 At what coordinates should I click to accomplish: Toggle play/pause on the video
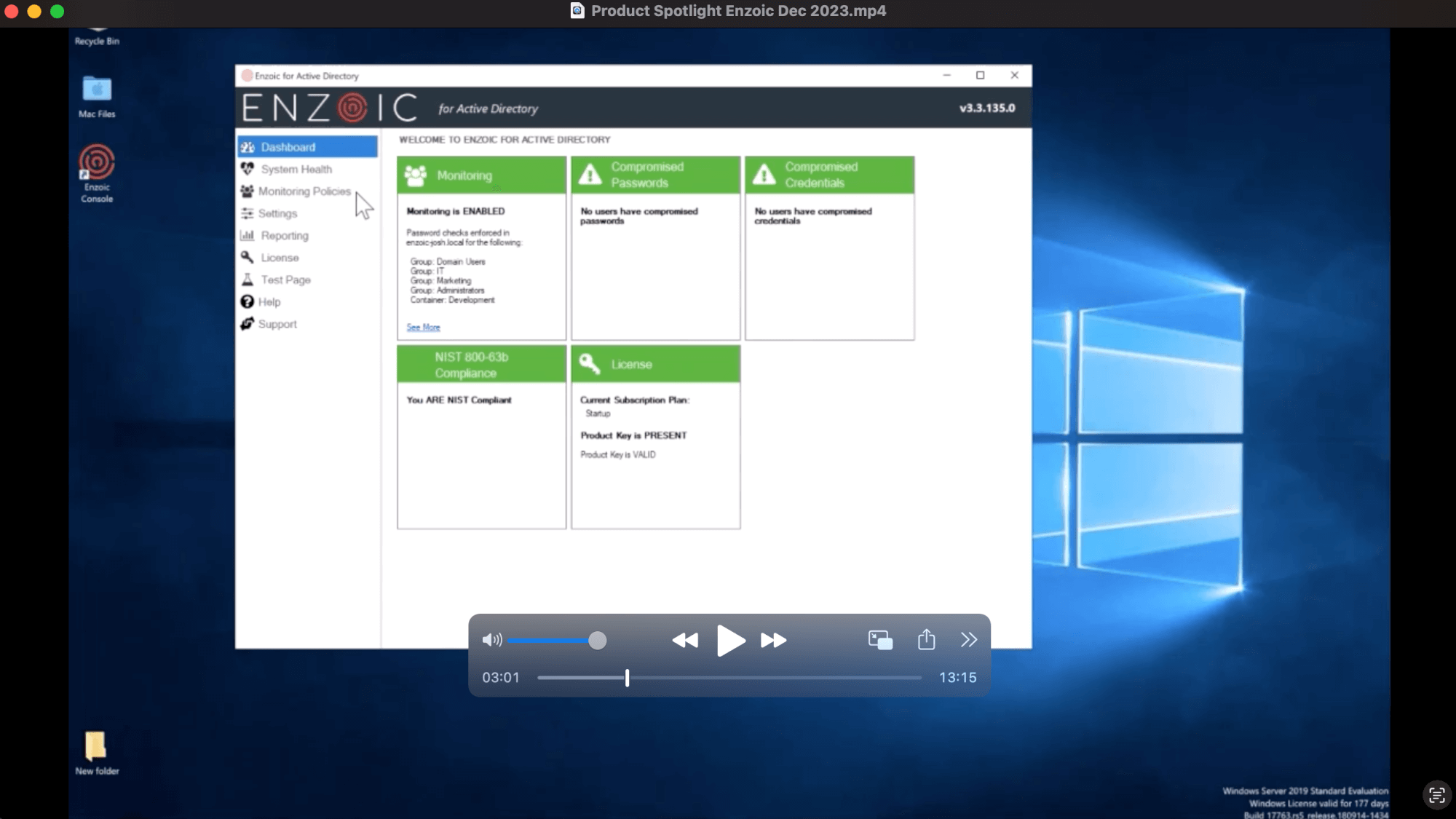coord(729,641)
